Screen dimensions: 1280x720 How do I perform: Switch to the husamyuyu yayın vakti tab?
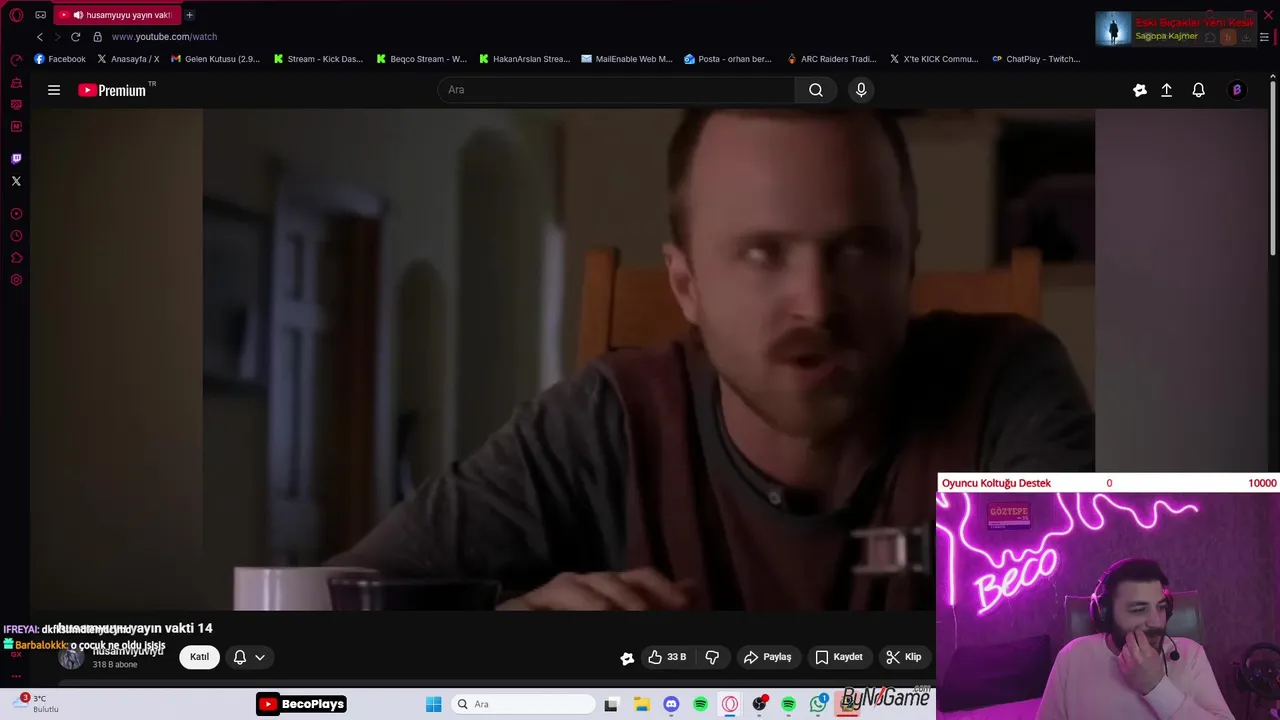[x=117, y=15]
